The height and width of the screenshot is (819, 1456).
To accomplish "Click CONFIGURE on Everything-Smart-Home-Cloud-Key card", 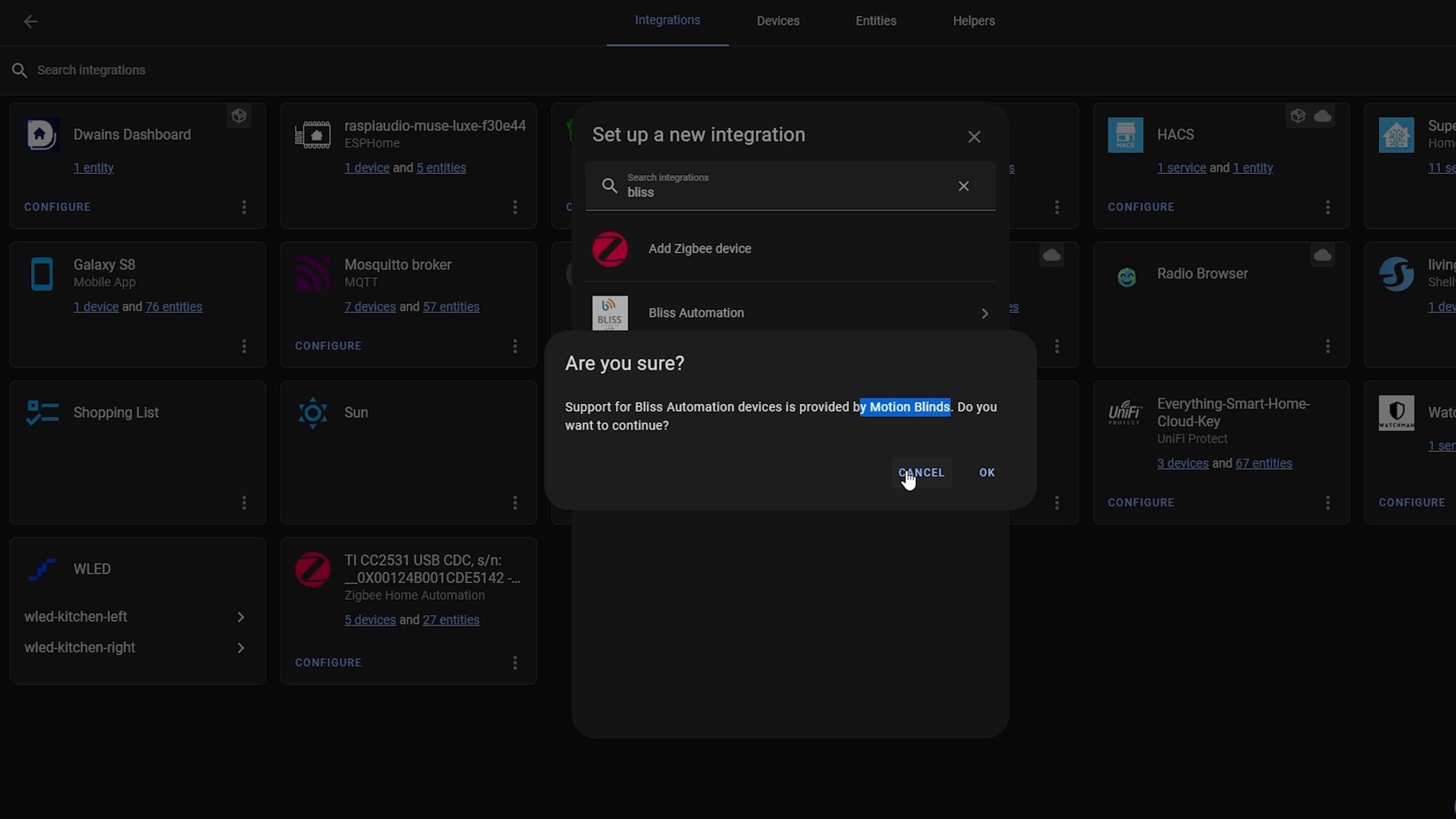I will tap(1141, 503).
